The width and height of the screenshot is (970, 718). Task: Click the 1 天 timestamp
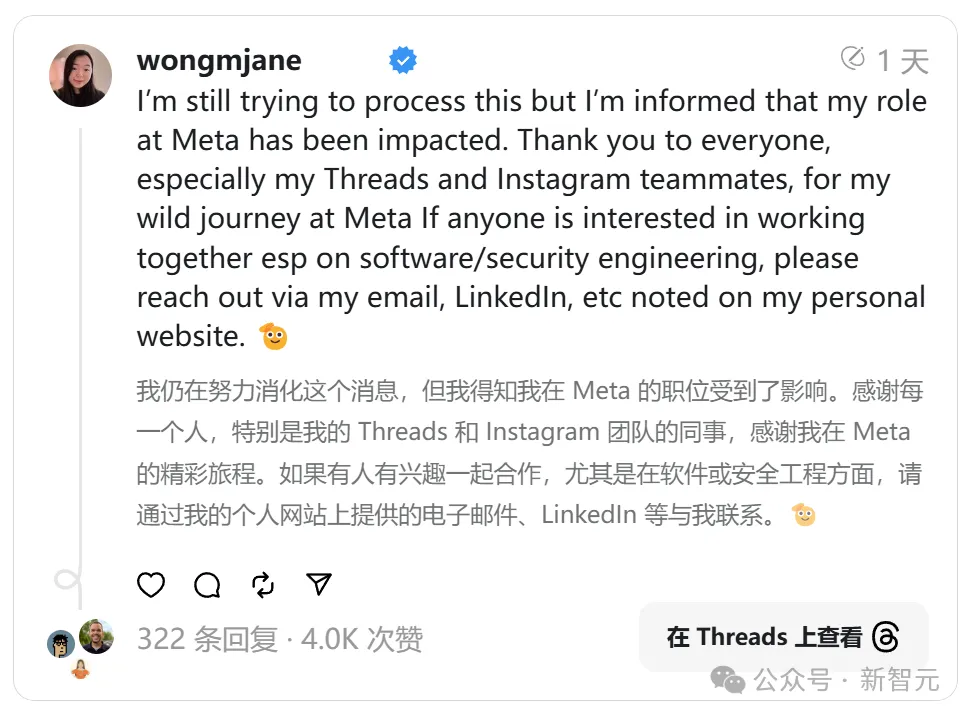pyautogui.click(x=903, y=61)
